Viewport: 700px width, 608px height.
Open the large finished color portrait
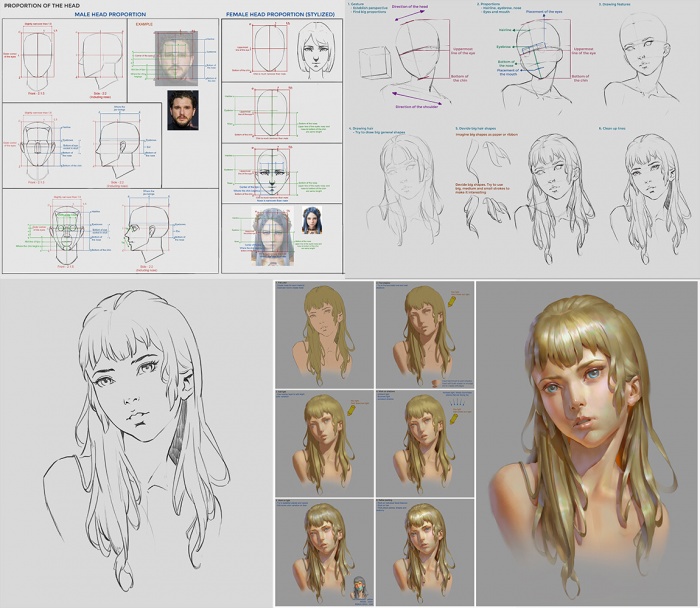click(588, 440)
